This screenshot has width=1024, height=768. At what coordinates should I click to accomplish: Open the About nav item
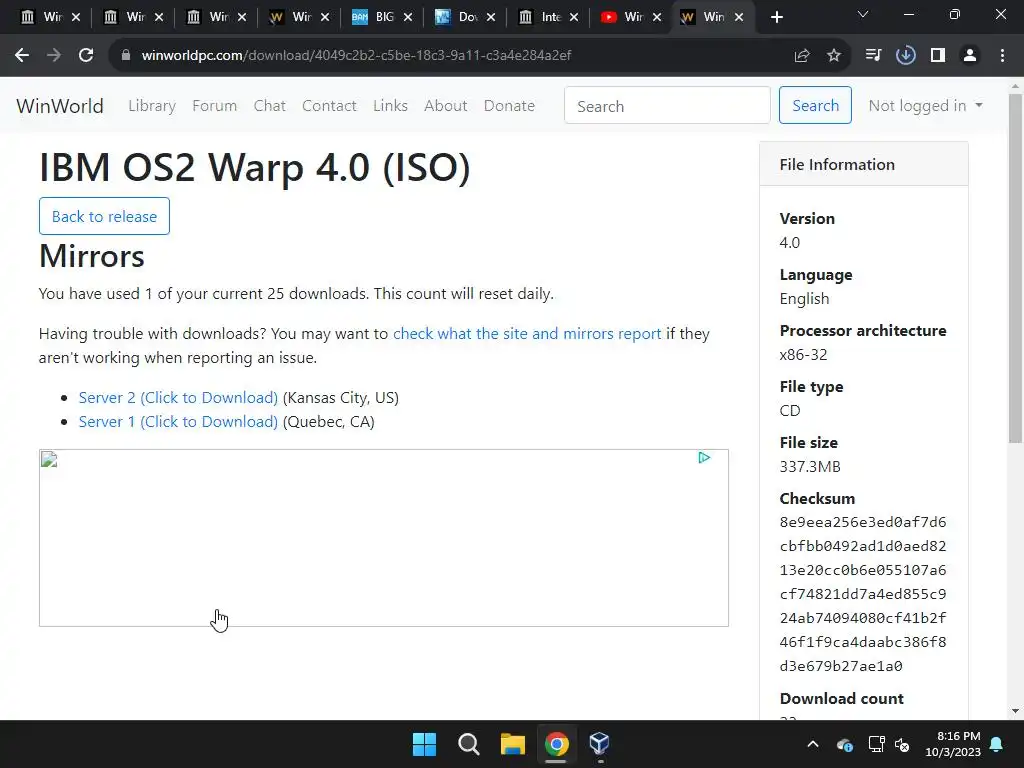pos(445,106)
